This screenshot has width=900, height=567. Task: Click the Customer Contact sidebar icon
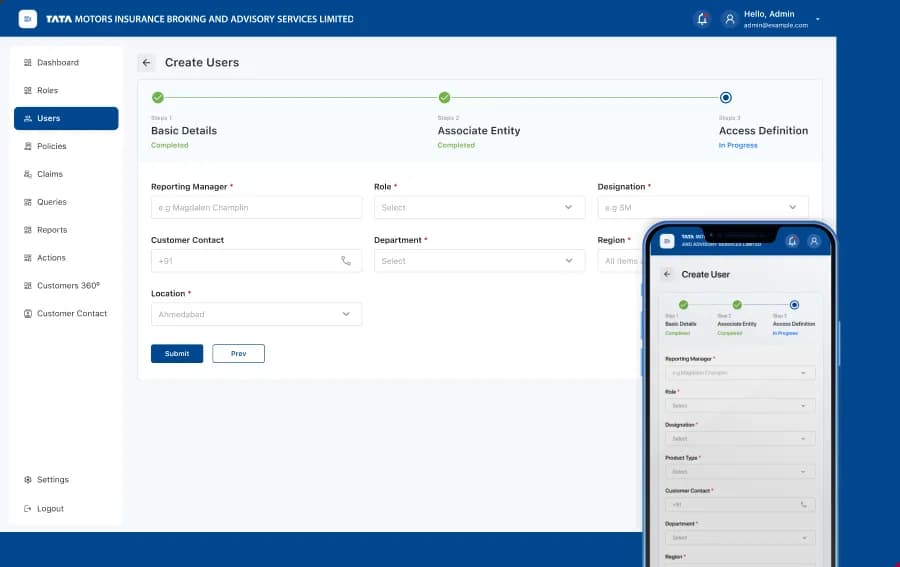coord(28,313)
